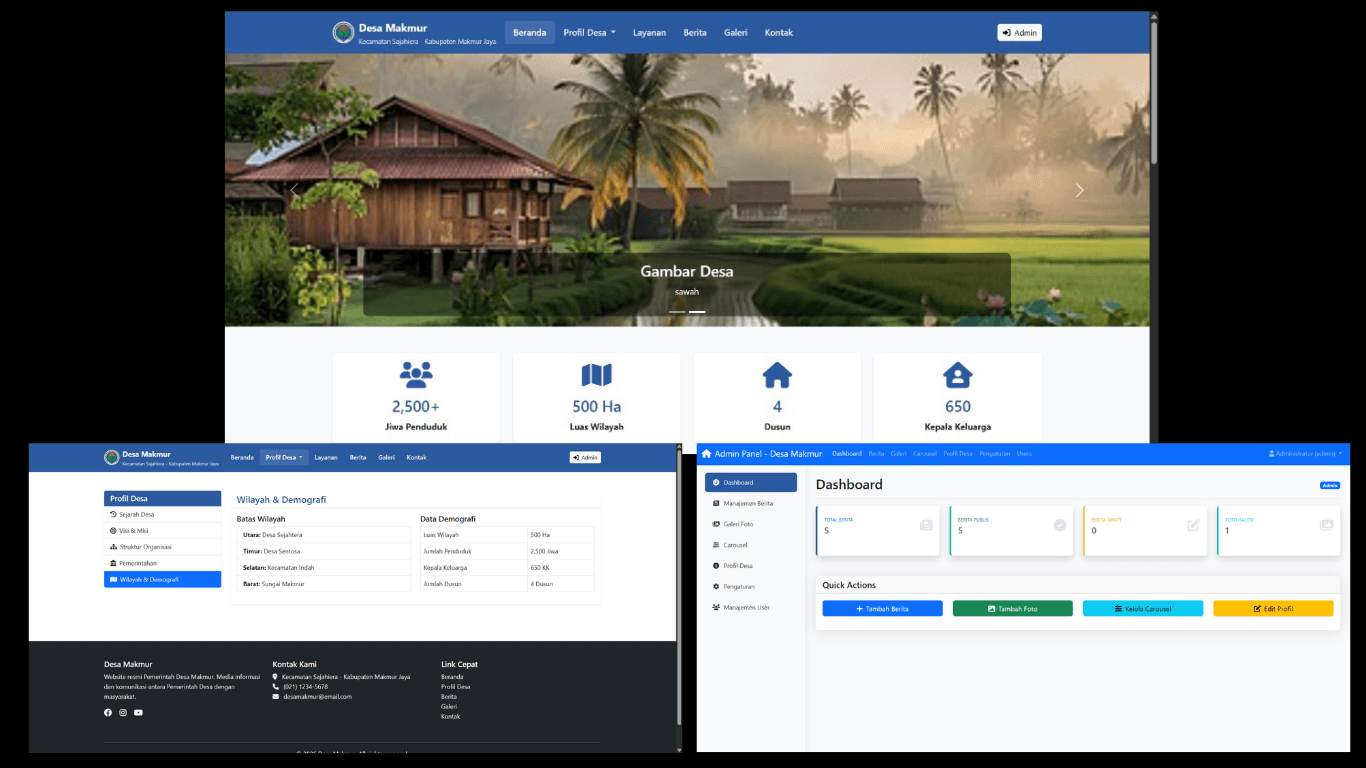The width and height of the screenshot is (1366, 768).
Task: Click the '2,500 Jiwa' cell in Data Demografi
Action: [x=560, y=551]
